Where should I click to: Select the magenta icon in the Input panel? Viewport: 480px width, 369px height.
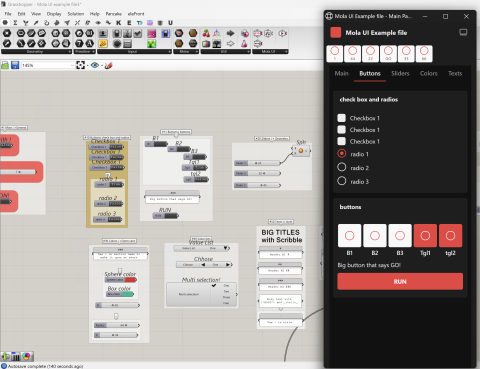point(152,33)
